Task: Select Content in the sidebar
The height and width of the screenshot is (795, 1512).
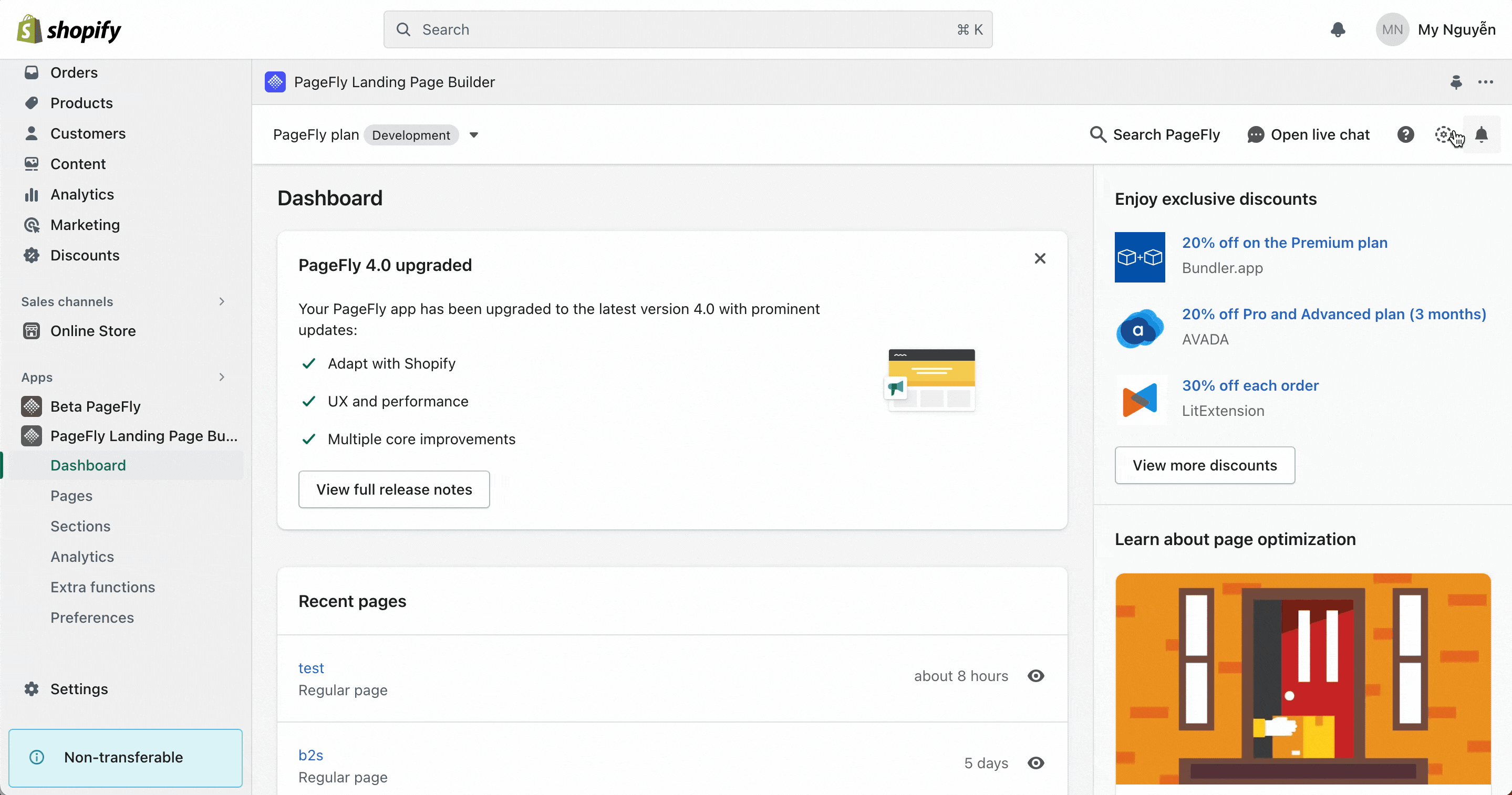Action: click(x=78, y=164)
